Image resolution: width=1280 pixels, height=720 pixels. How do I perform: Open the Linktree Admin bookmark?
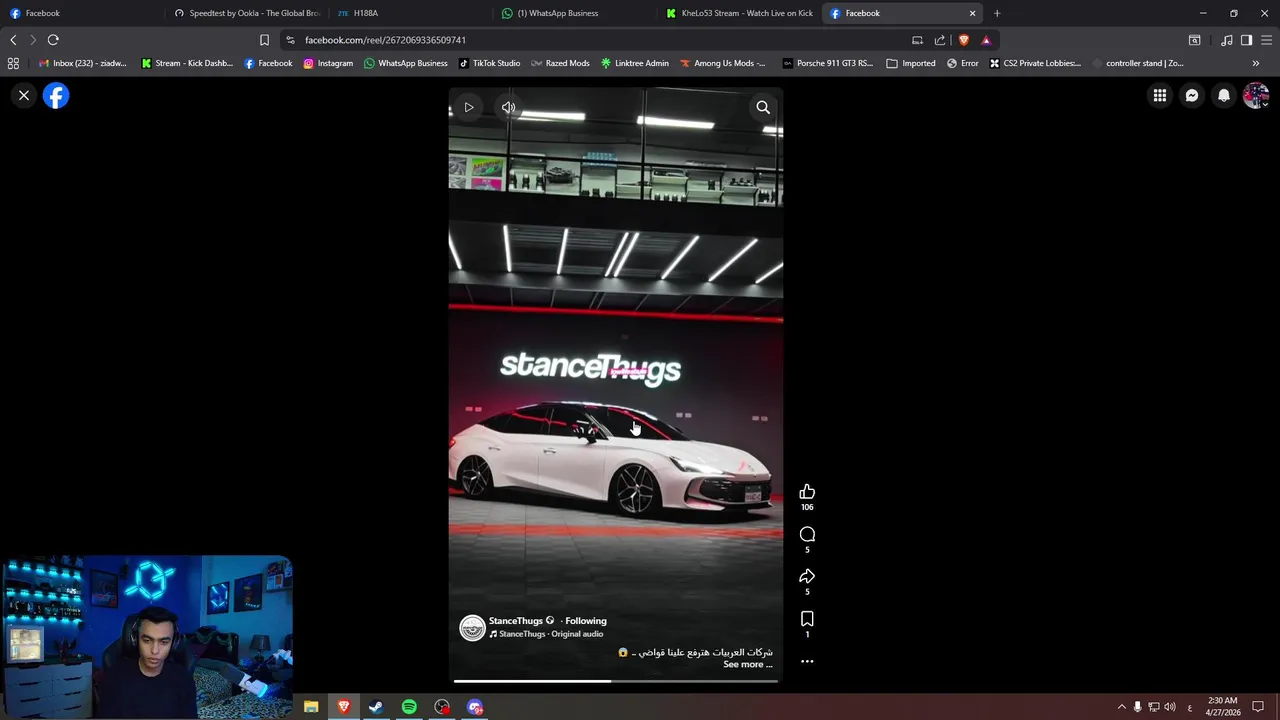click(x=634, y=63)
